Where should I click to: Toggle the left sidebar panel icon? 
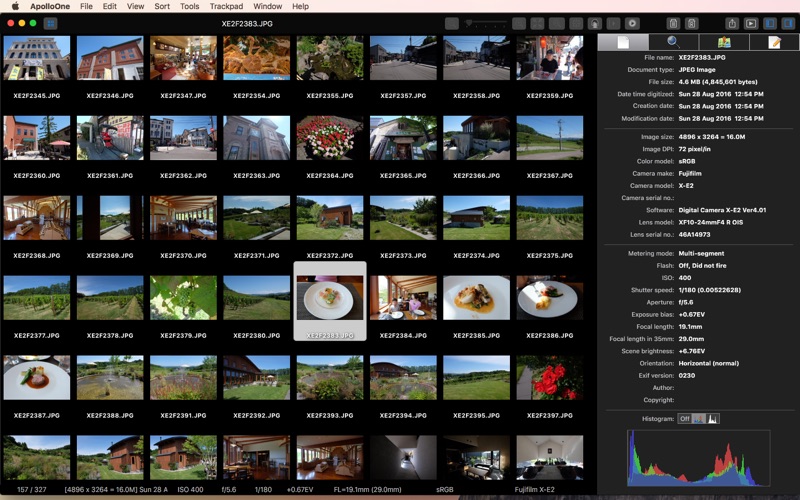770,22
